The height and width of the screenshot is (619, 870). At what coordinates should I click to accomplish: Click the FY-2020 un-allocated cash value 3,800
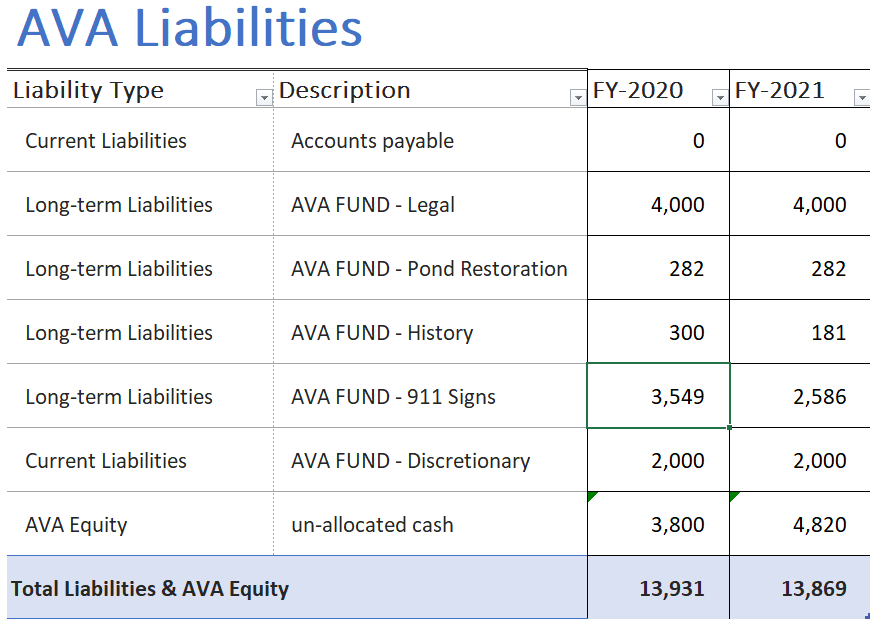tap(659, 525)
